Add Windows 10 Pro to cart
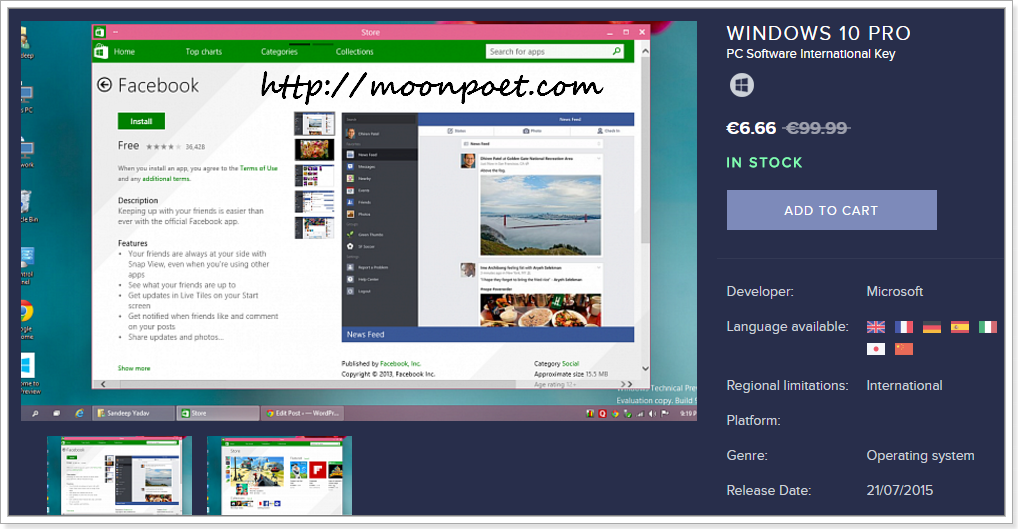The height and width of the screenshot is (529, 1018). (831, 210)
